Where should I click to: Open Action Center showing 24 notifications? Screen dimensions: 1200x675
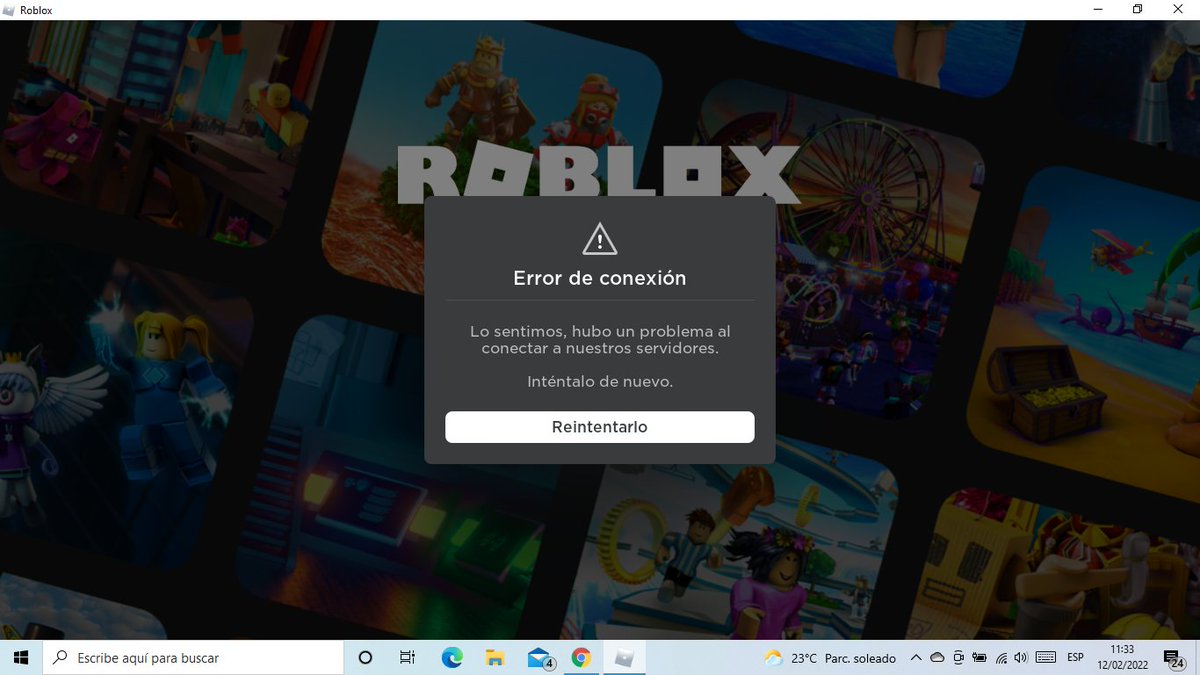tap(1173, 658)
